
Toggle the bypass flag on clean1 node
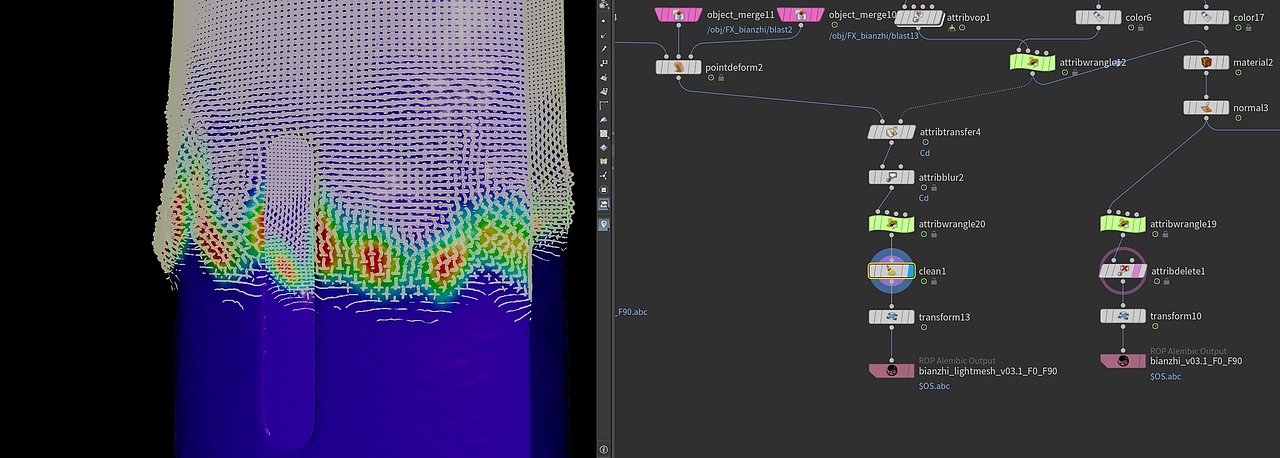point(872,271)
